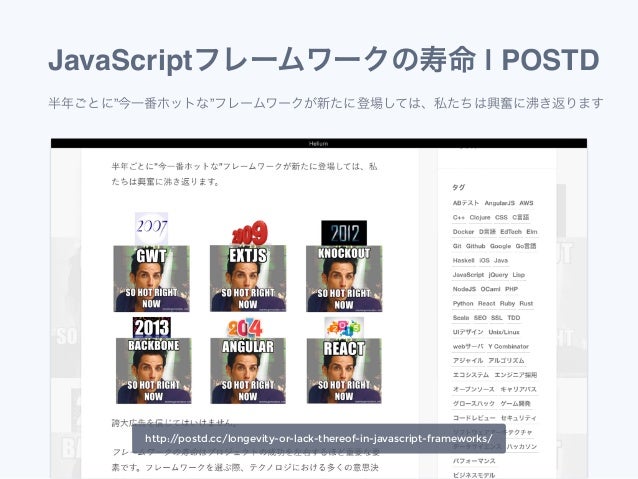This screenshot has width=638, height=479.
Task: Click the タグ sidebar heading
Action: pos(458,187)
